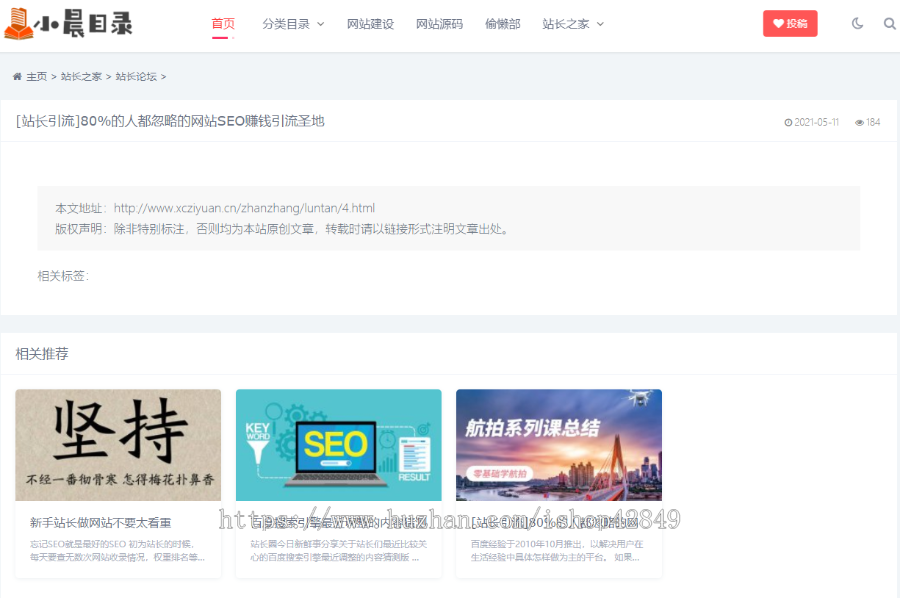Go to 网站源码 navigation item
The height and width of the screenshot is (598, 900).
[439, 24]
